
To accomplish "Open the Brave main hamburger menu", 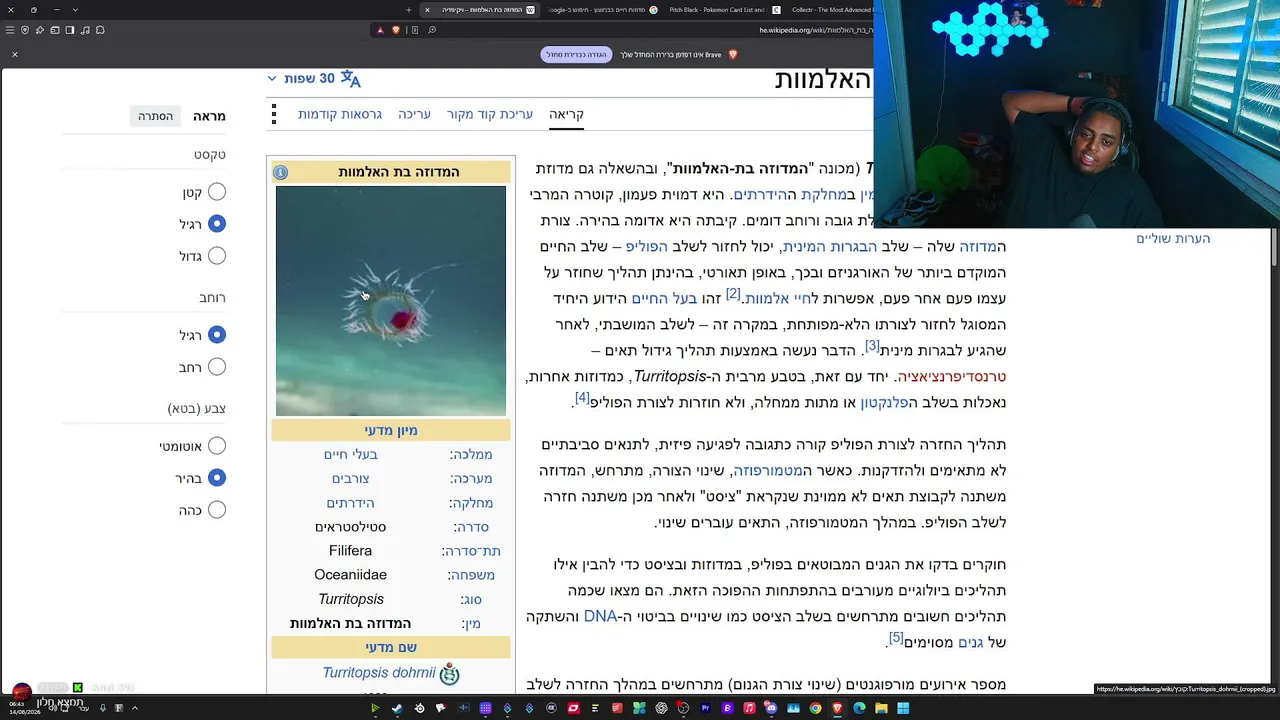I will (11, 30).
